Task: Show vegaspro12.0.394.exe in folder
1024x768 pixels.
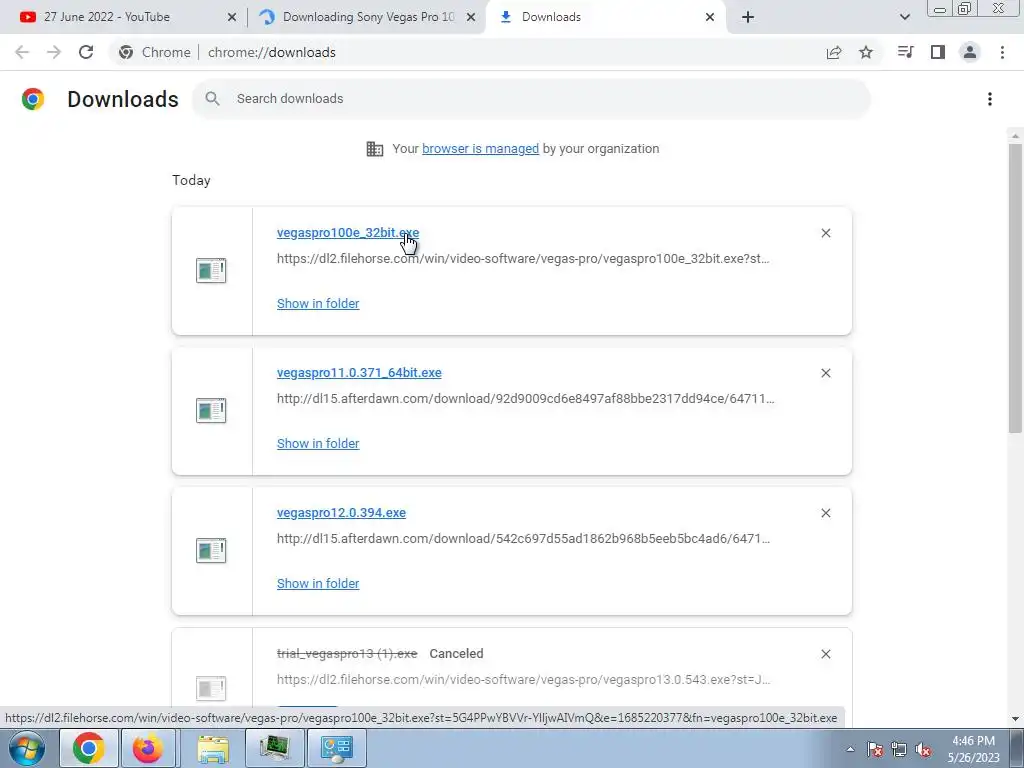Action: 318,584
